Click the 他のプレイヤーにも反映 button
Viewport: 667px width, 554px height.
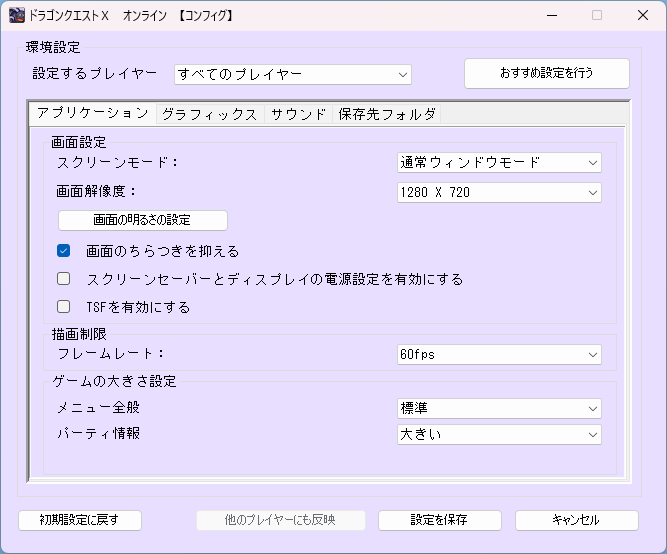pyautogui.click(x=281, y=520)
